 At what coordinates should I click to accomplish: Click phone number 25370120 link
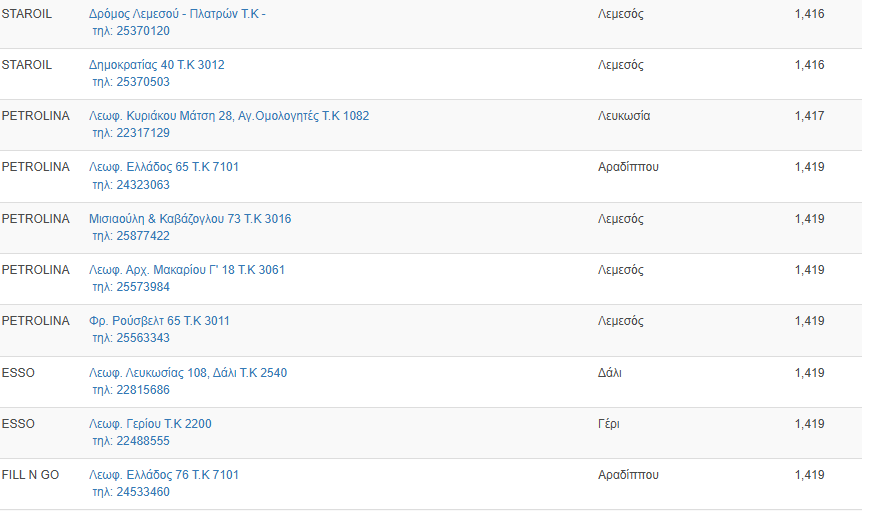(x=131, y=31)
